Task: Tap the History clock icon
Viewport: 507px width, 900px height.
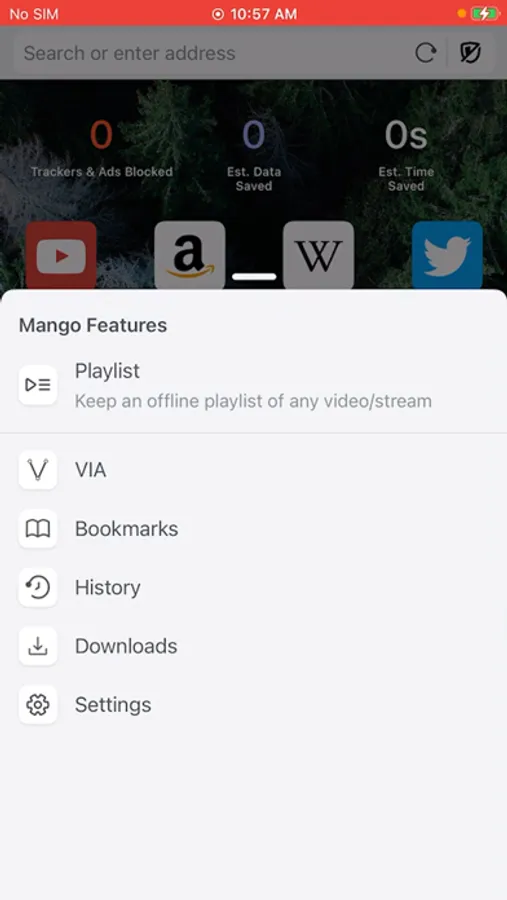Action: point(38,587)
